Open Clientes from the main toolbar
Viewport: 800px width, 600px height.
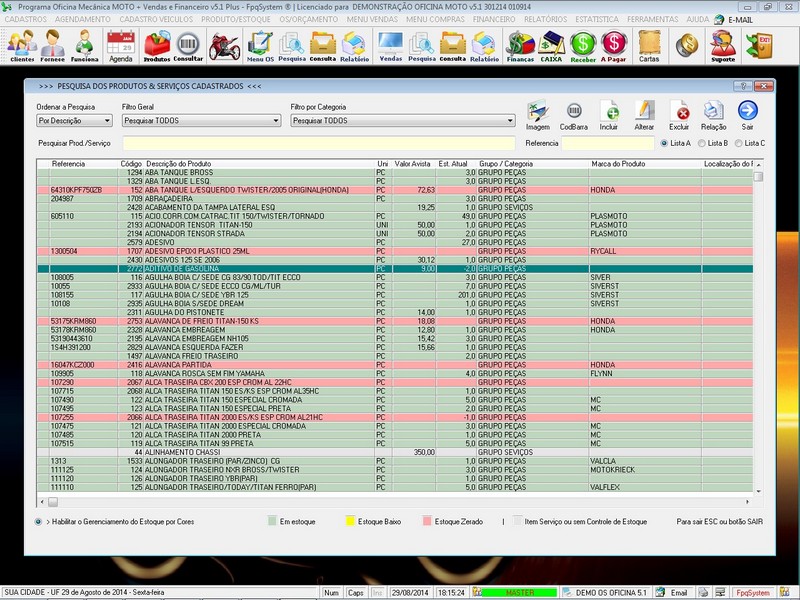pyautogui.click(x=22, y=45)
